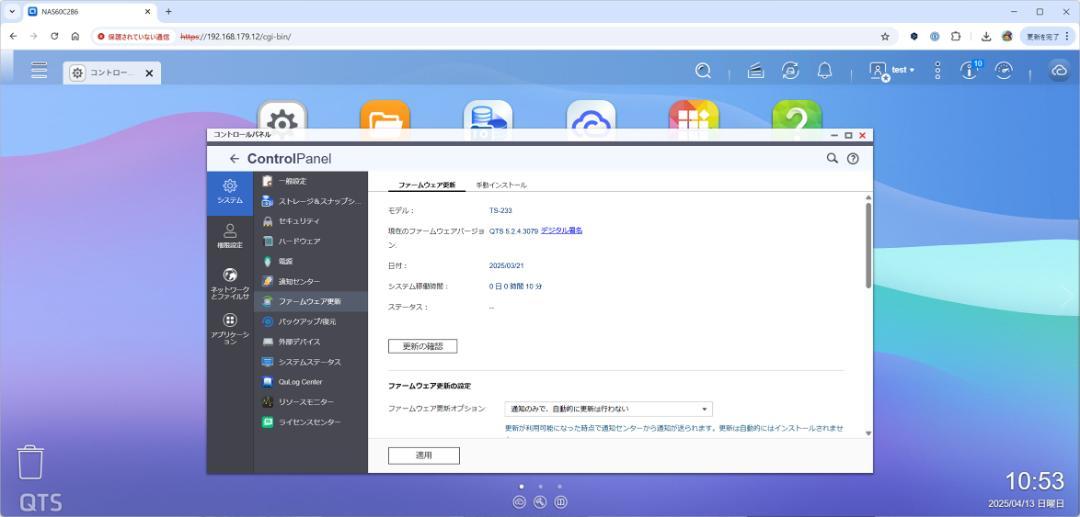The image size is (1080, 517).
Task: Select the システム category
Action: tap(230, 193)
